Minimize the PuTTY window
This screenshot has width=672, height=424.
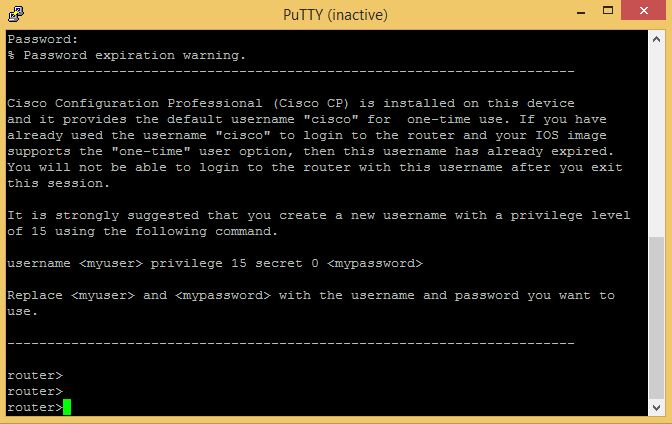click(x=580, y=14)
